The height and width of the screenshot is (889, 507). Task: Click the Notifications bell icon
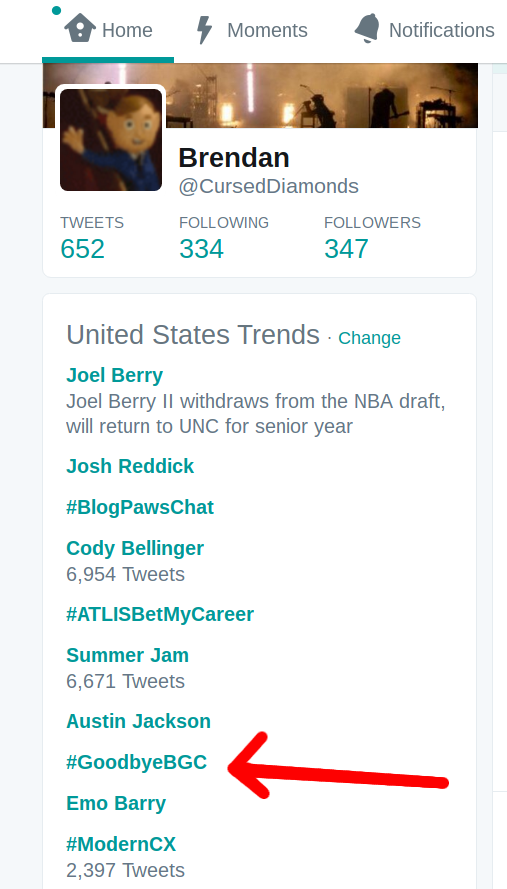(367, 28)
